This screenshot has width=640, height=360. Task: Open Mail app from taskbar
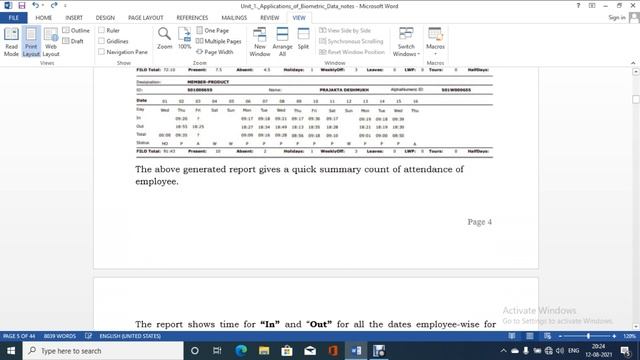pos(310,351)
